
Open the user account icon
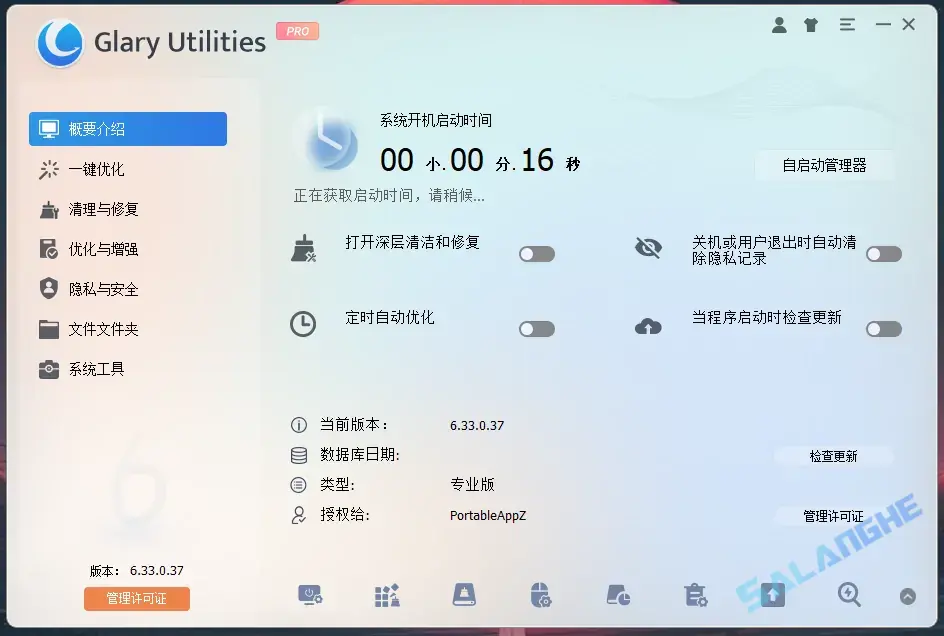pyautogui.click(x=779, y=24)
